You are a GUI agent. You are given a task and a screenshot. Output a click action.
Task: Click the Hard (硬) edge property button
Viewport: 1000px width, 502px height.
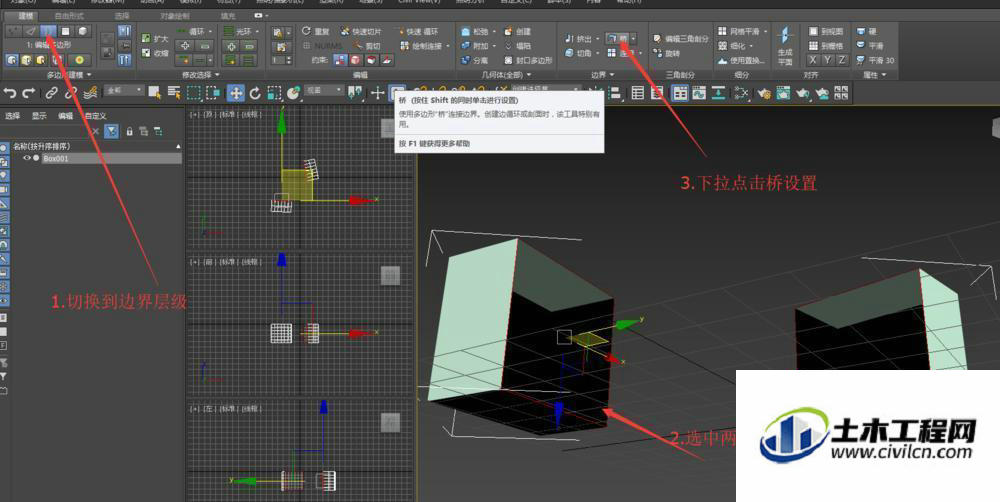coord(866,31)
